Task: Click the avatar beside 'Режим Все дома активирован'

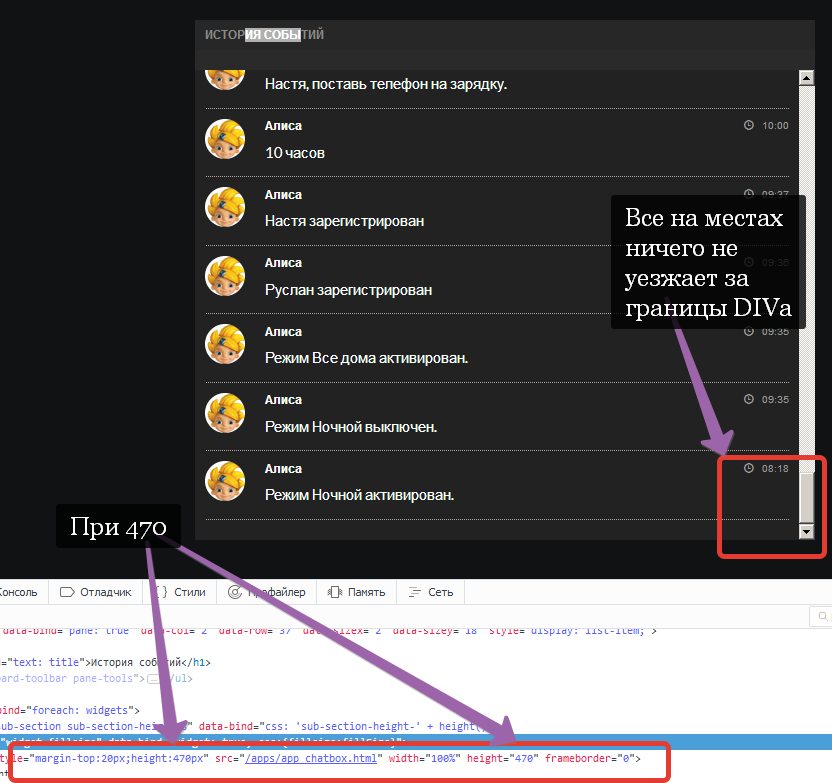Action: (x=225, y=344)
